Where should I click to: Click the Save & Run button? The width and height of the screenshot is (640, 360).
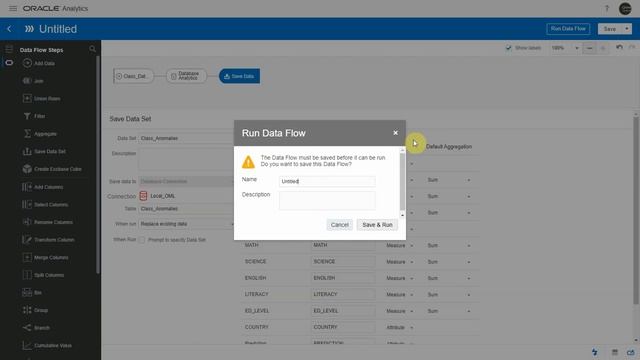pyautogui.click(x=377, y=225)
